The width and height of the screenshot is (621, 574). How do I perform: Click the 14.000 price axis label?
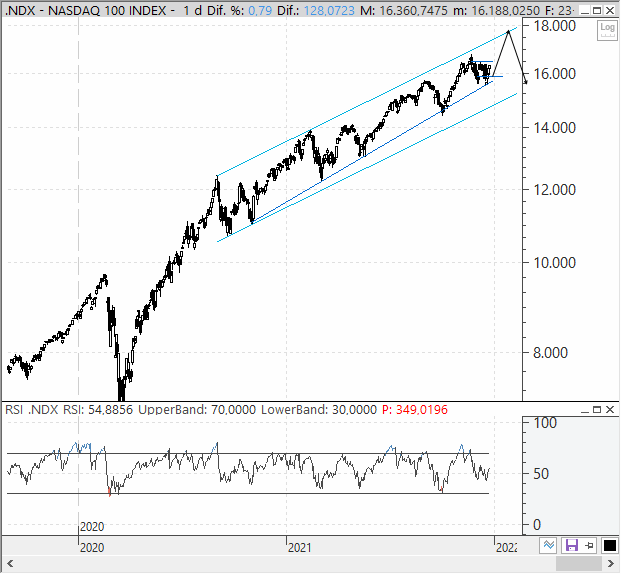pyautogui.click(x=554, y=128)
